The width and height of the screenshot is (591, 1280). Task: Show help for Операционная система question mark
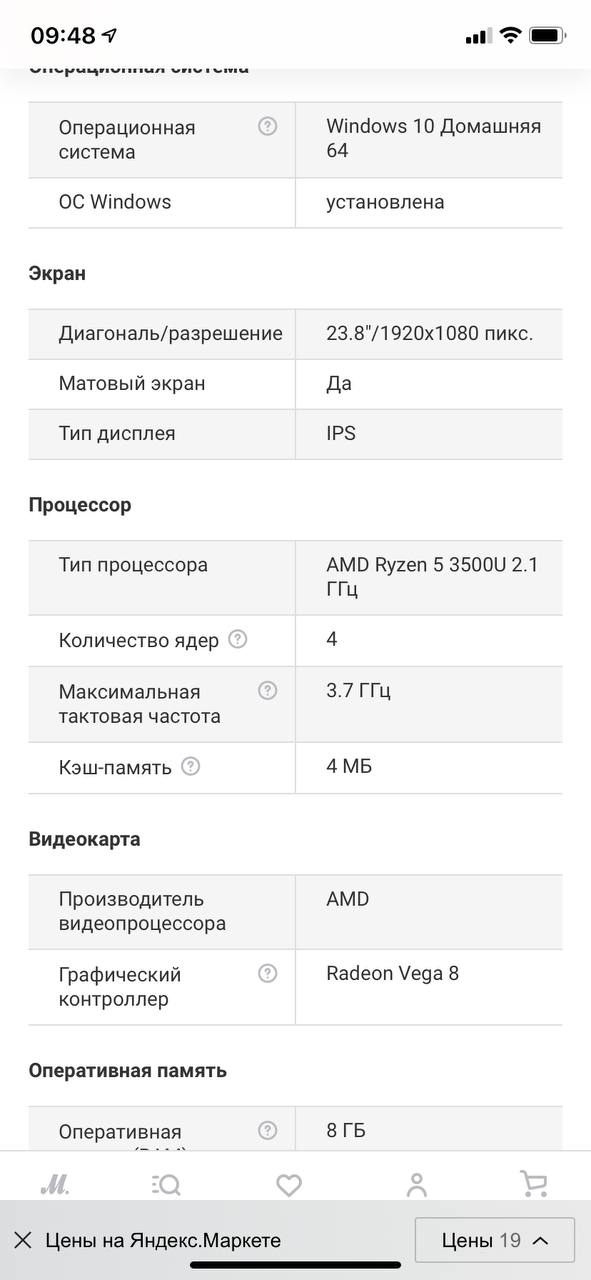pyautogui.click(x=267, y=126)
